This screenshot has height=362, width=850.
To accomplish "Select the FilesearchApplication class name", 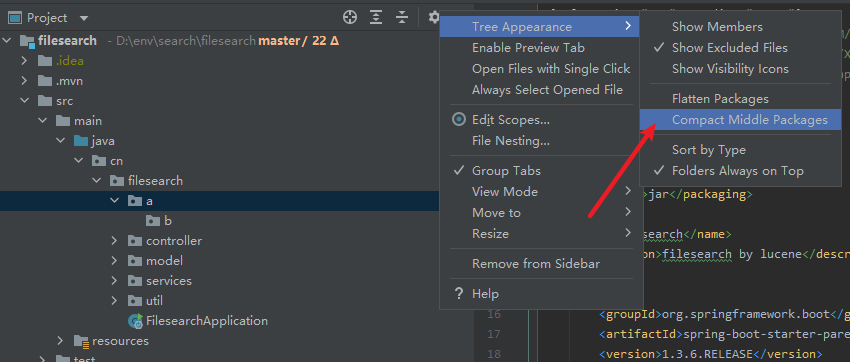I will click(207, 321).
